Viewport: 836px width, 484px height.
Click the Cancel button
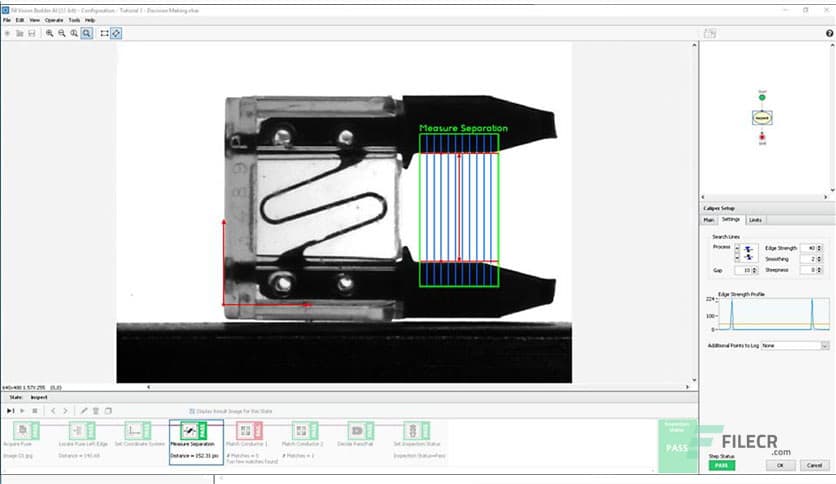[813, 465]
